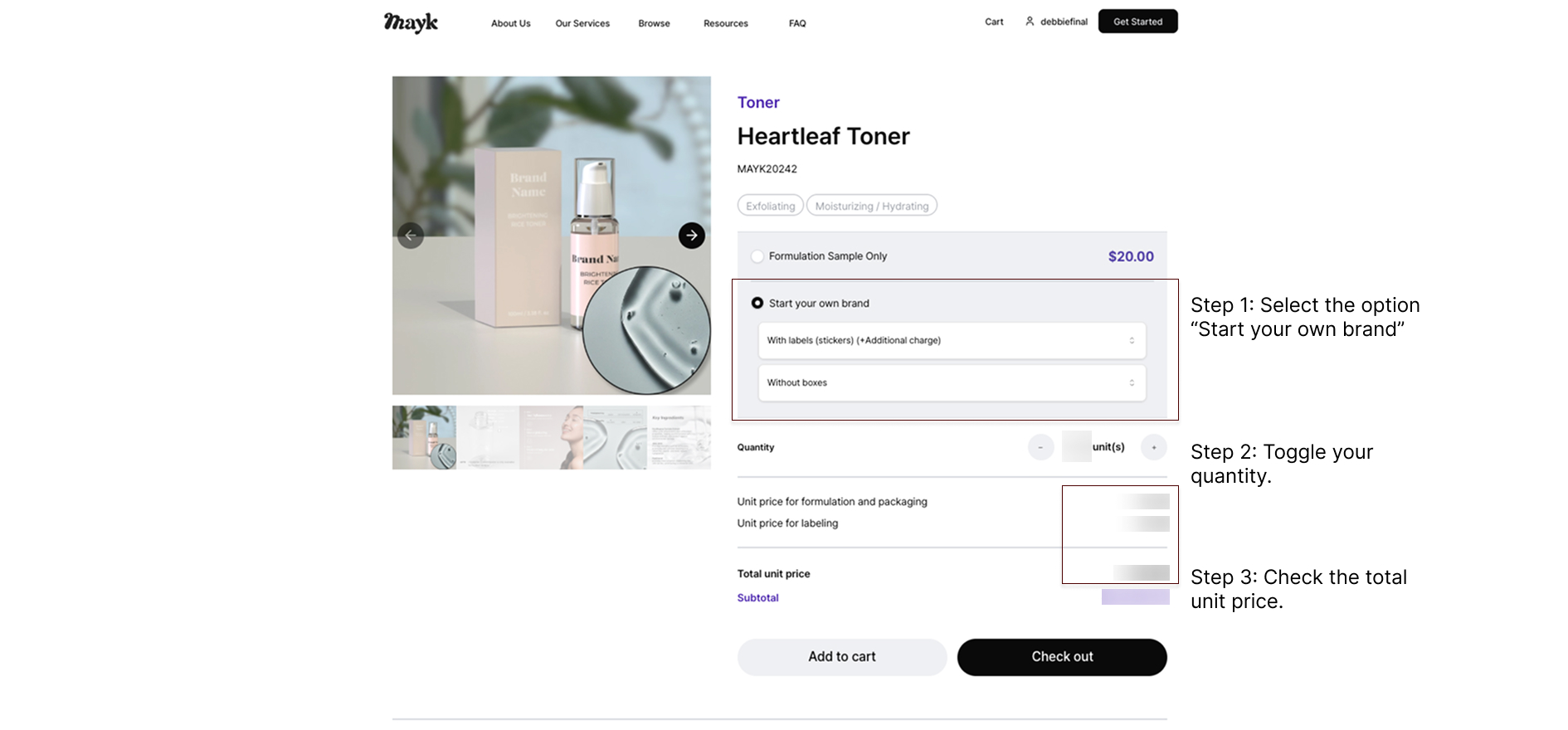
Task: Open the FAQ page
Action: click(797, 23)
